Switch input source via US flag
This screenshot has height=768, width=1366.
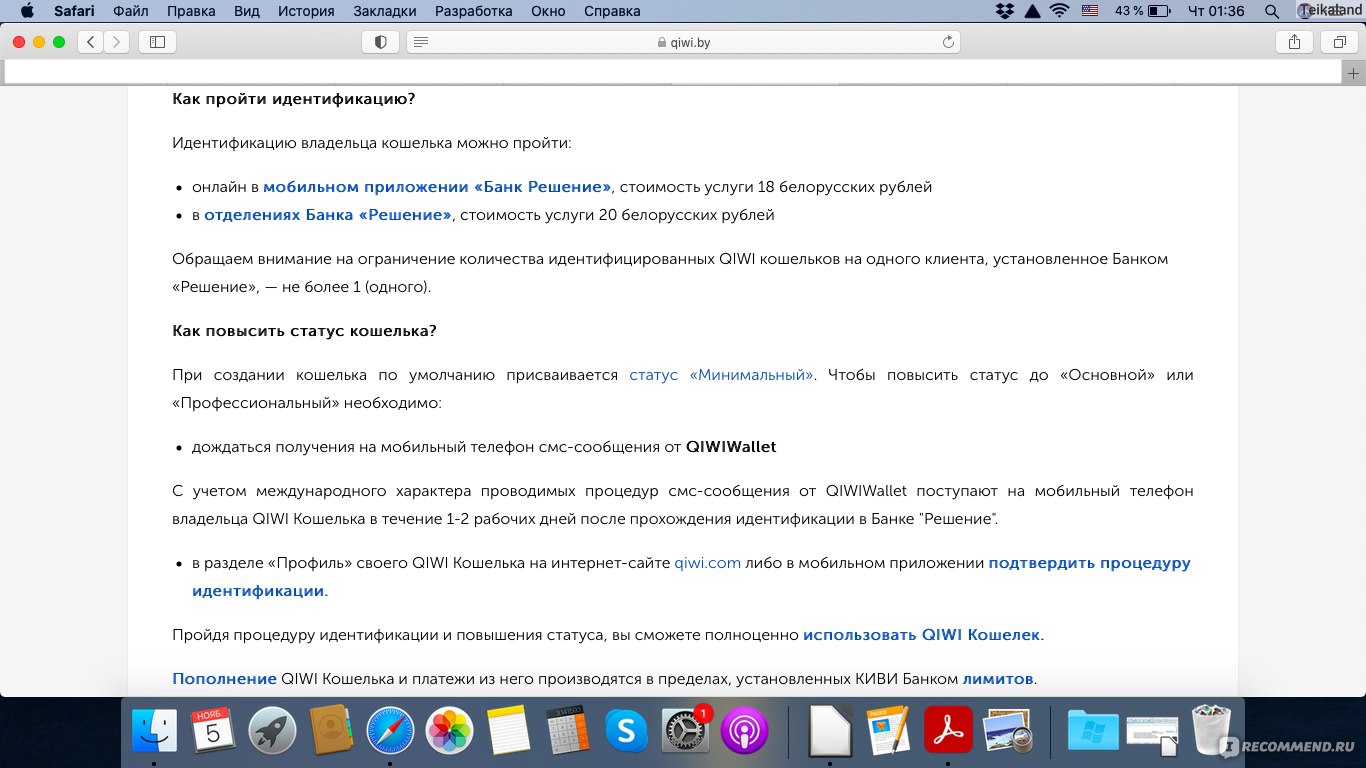pos(1090,11)
